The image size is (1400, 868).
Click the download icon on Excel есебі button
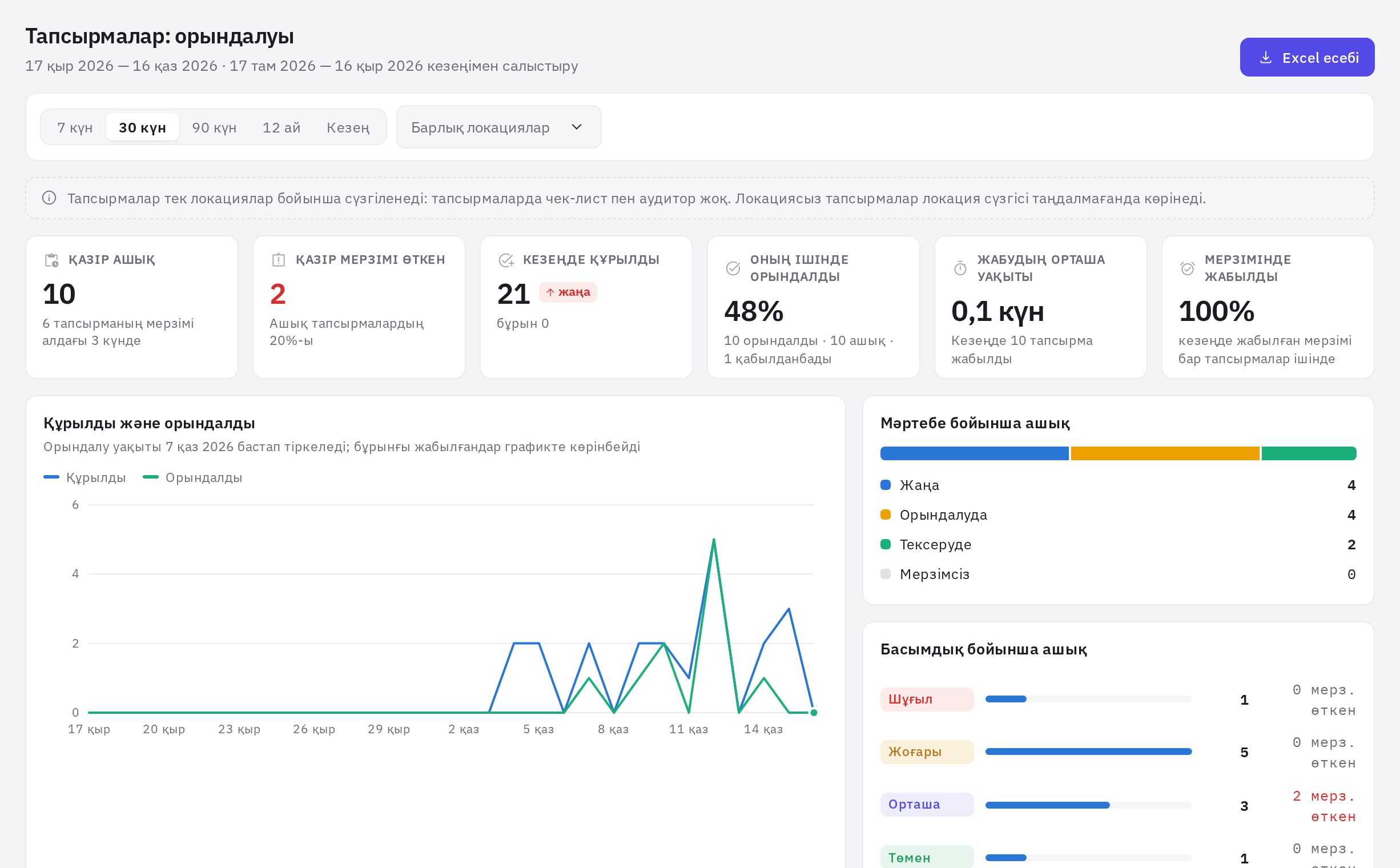click(x=1266, y=58)
